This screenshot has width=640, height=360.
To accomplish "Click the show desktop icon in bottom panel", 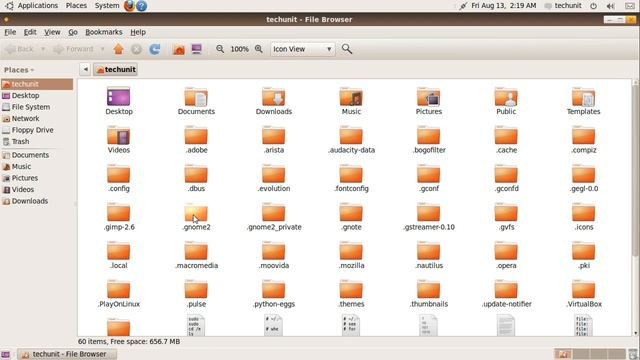I will (x=6, y=354).
